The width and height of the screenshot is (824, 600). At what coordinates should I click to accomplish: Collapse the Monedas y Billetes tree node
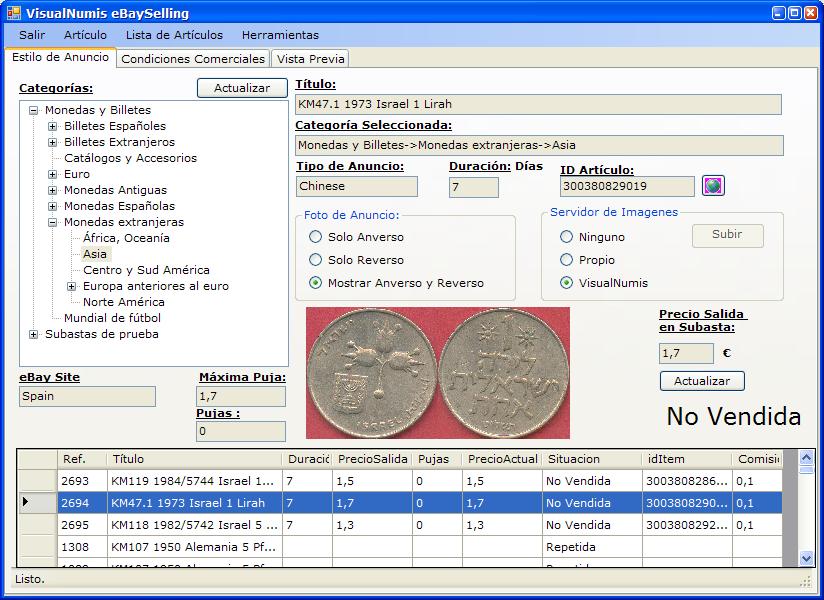point(34,110)
